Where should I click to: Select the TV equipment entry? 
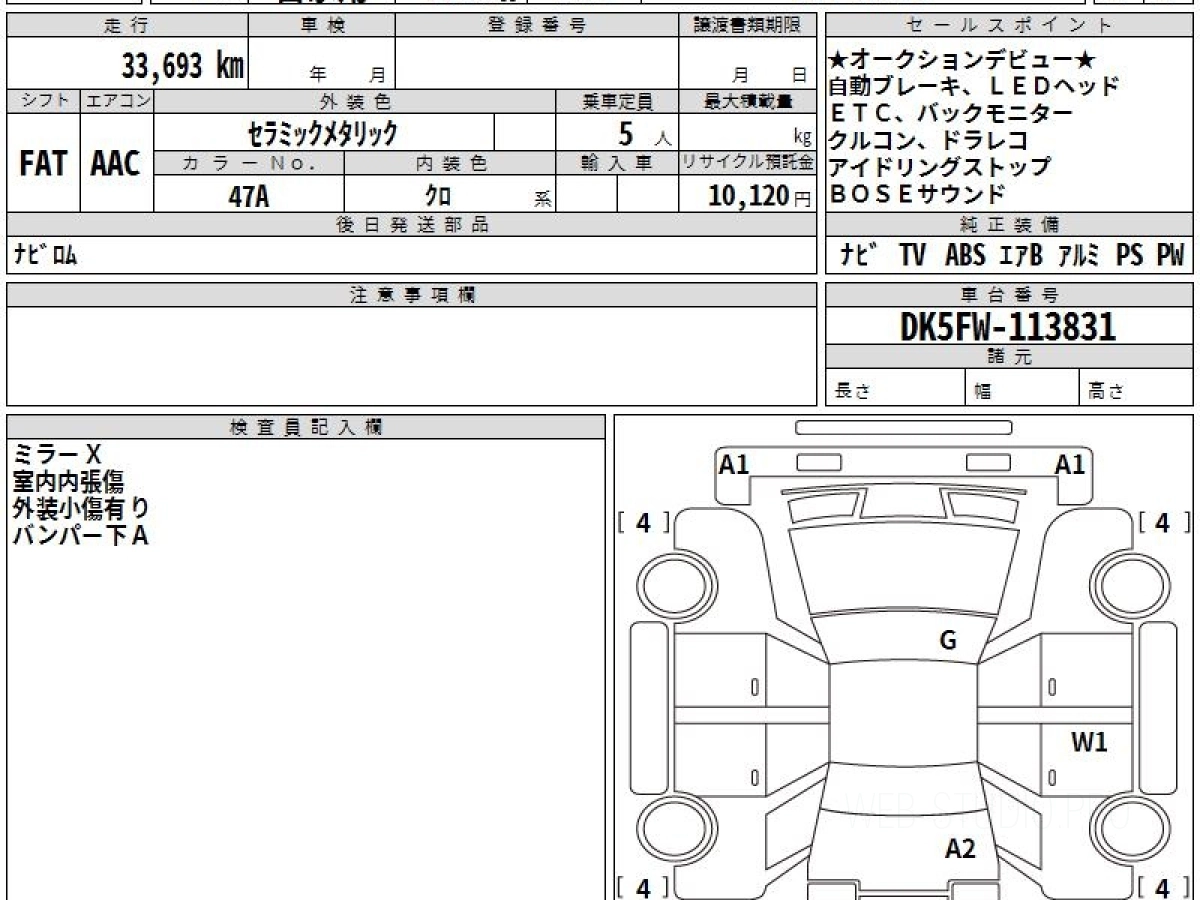(x=912, y=256)
